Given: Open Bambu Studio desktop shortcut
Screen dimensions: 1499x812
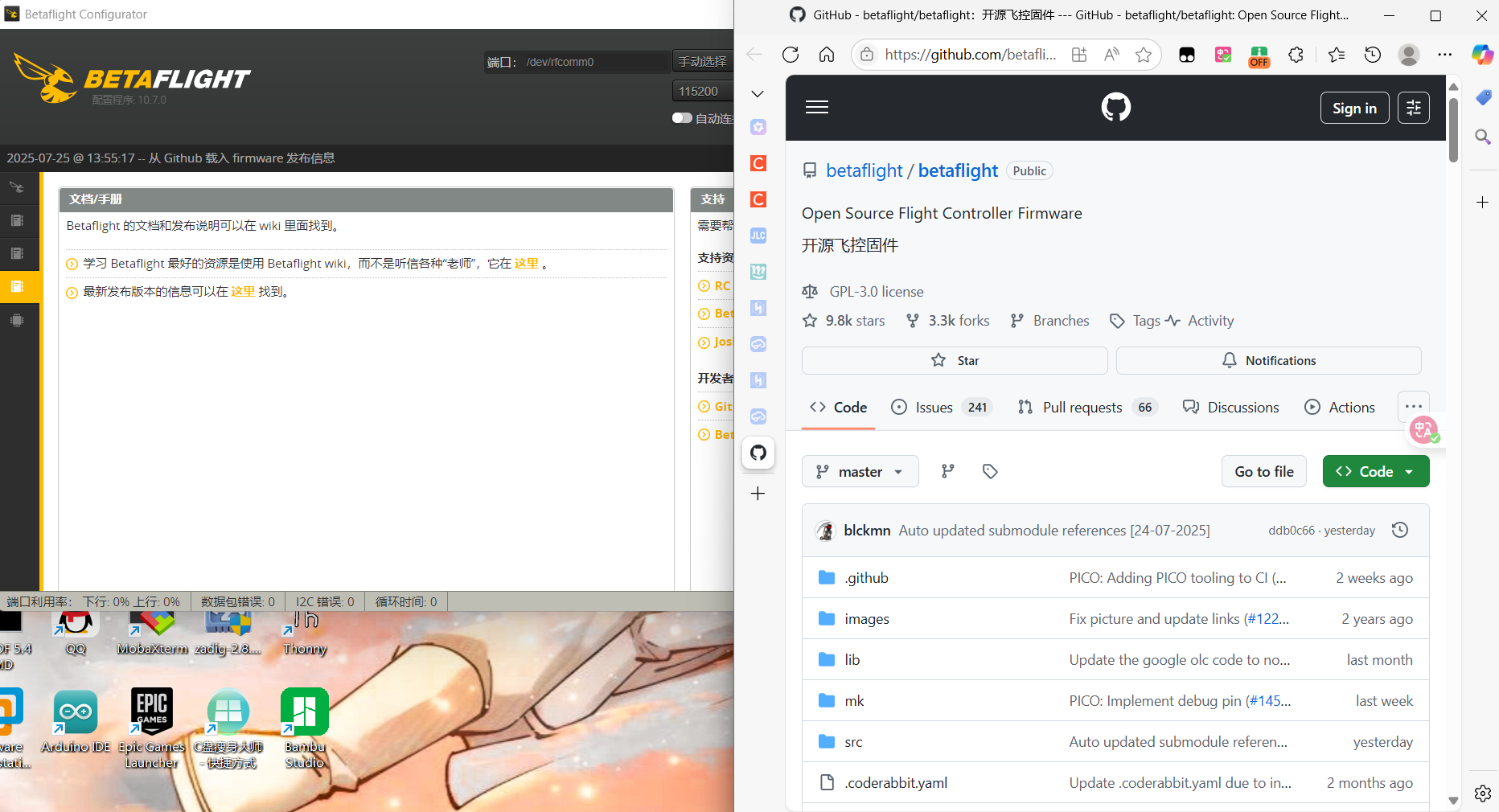Looking at the screenshot, I should click(305, 728).
